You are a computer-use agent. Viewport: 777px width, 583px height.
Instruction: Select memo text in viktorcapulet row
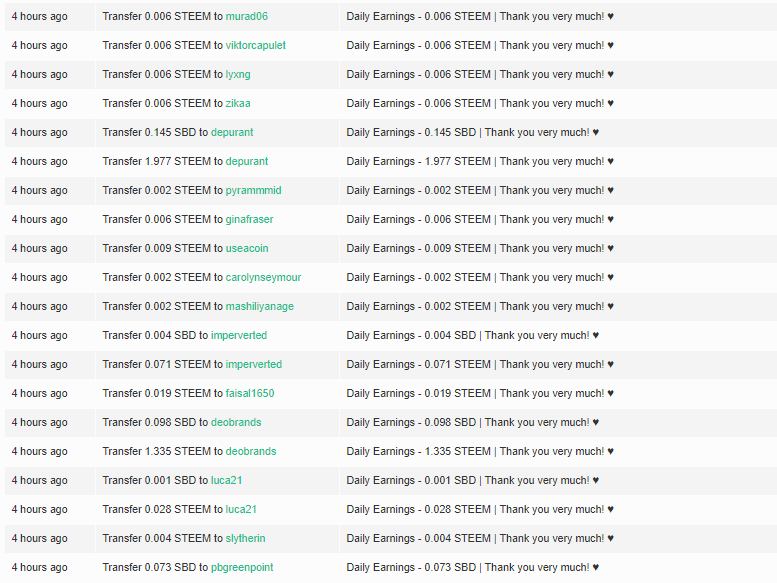tap(480, 46)
